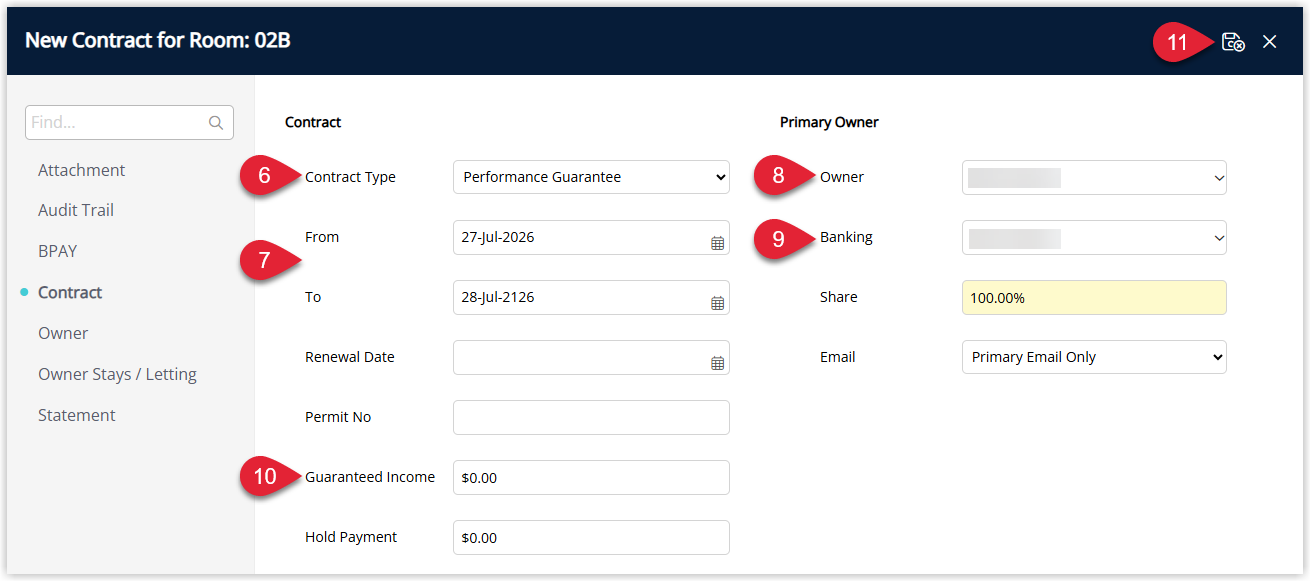Click the 'Banking' label

pyautogui.click(x=846, y=237)
